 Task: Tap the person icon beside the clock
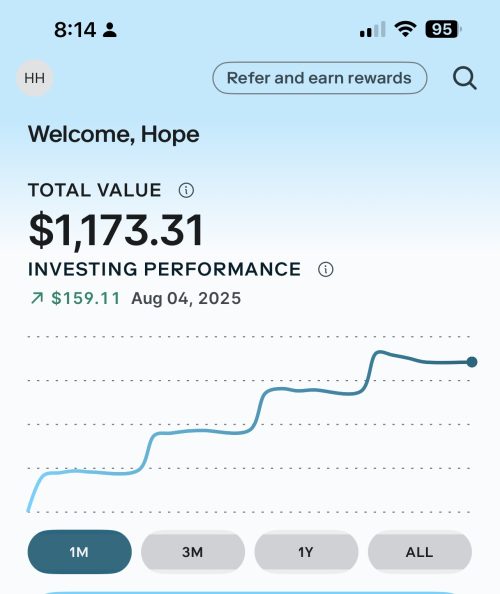click(109, 30)
